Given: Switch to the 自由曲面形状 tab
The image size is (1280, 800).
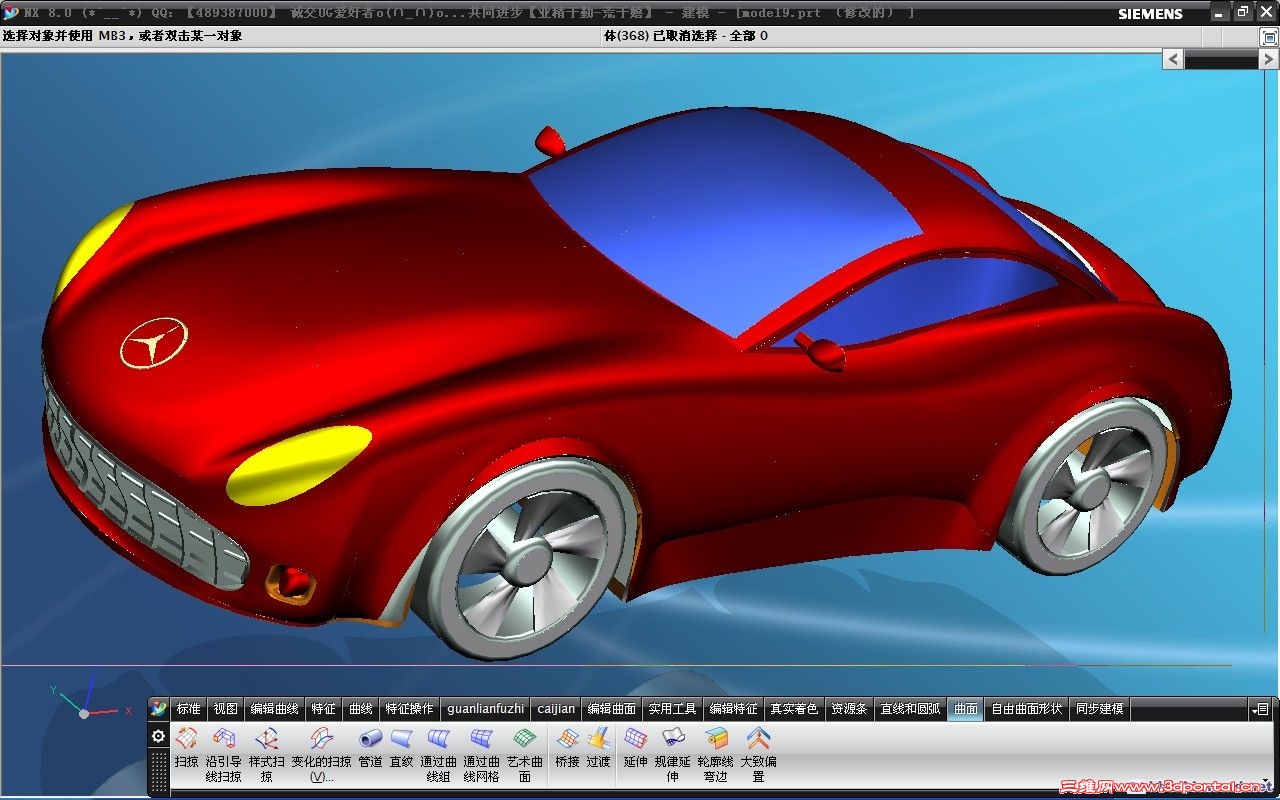Looking at the screenshot, I should tap(1027, 709).
